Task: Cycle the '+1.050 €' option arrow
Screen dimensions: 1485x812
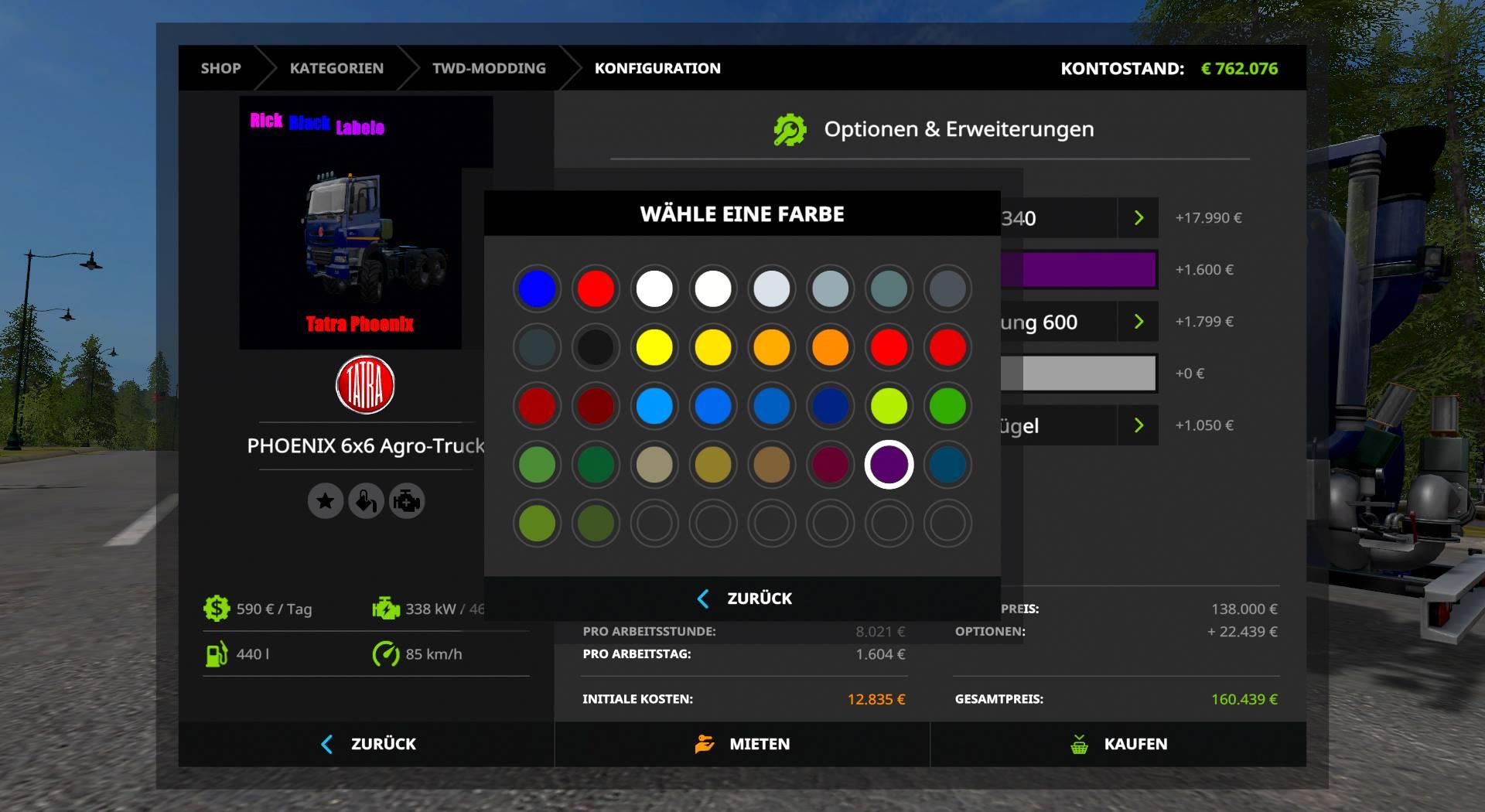Action: (x=1138, y=425)
